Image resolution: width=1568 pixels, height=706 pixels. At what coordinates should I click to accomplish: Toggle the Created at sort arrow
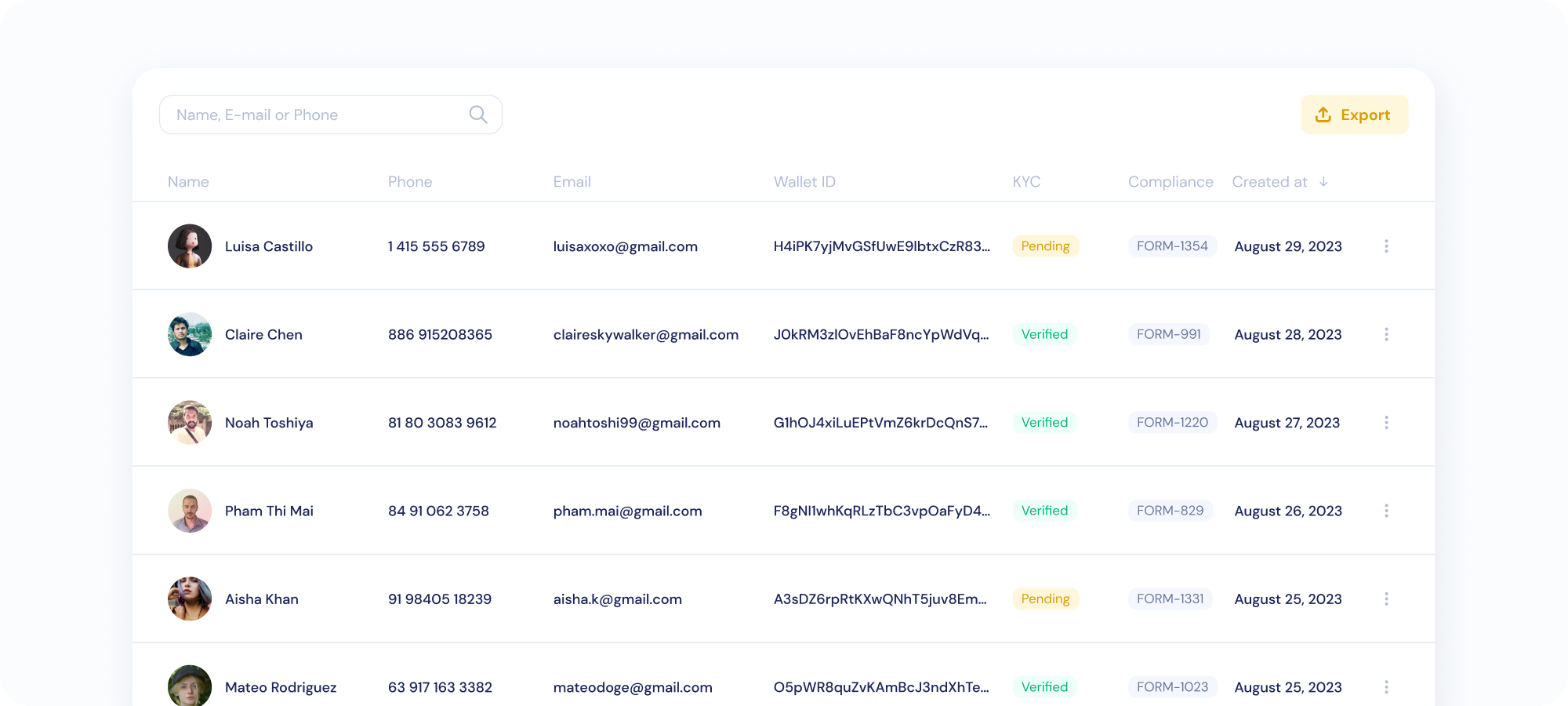[x=1323, y=182]
